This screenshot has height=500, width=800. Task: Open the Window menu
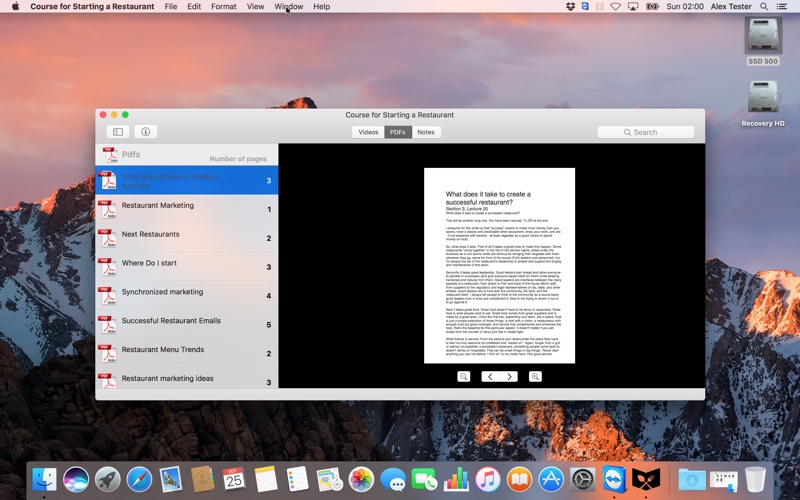[289, 6]
